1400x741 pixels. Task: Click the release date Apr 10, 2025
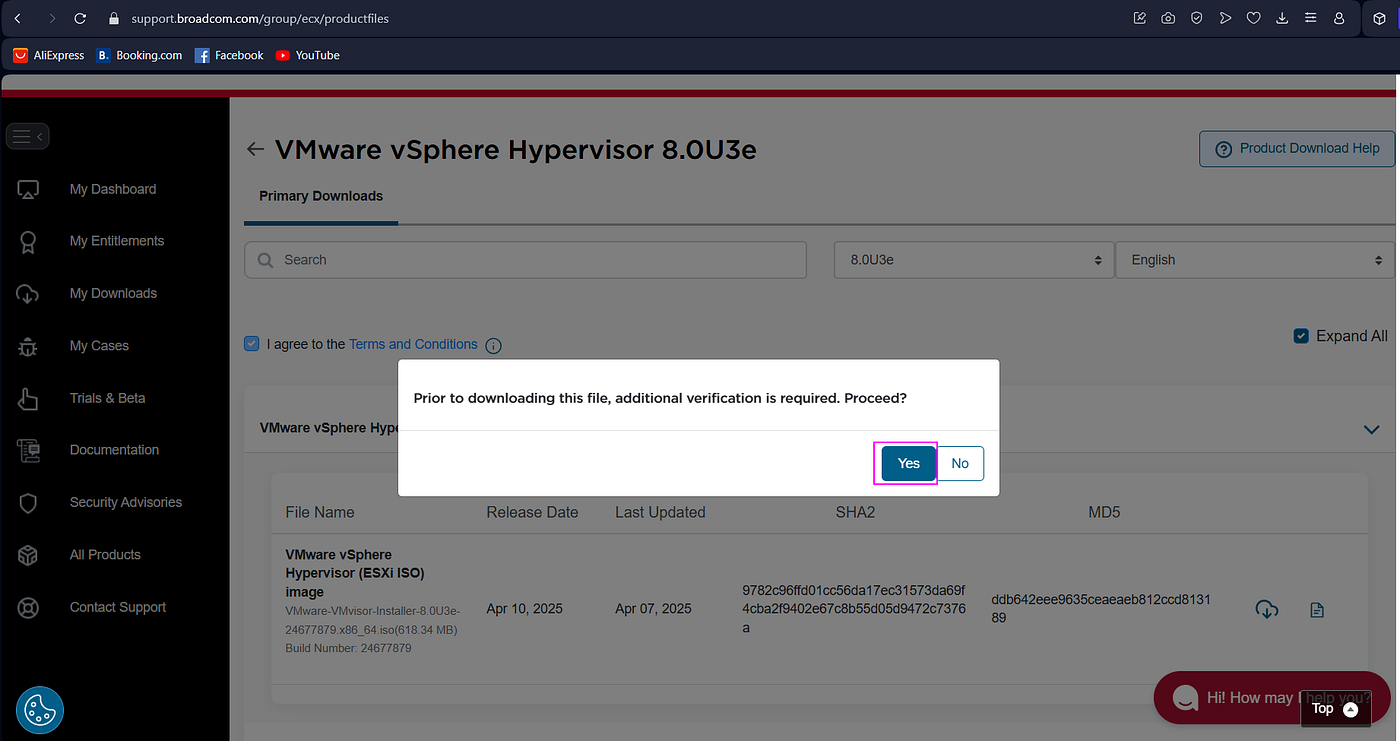point(526,608)
